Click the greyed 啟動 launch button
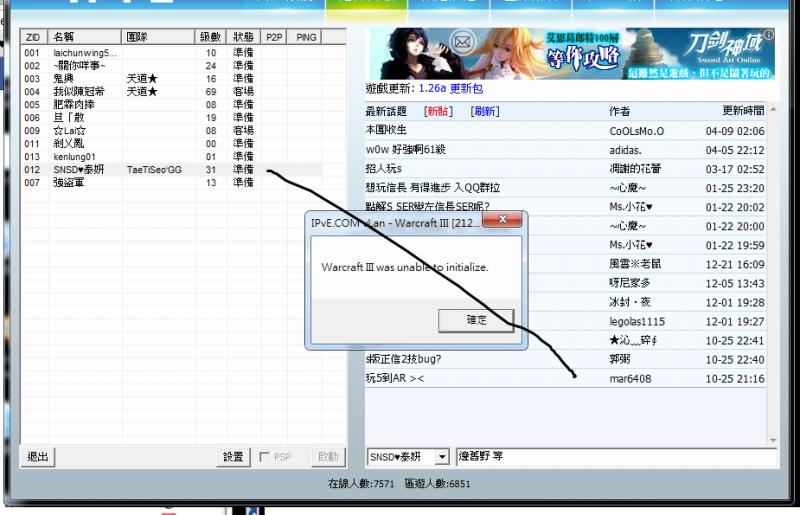 click(x=328, y=456)
